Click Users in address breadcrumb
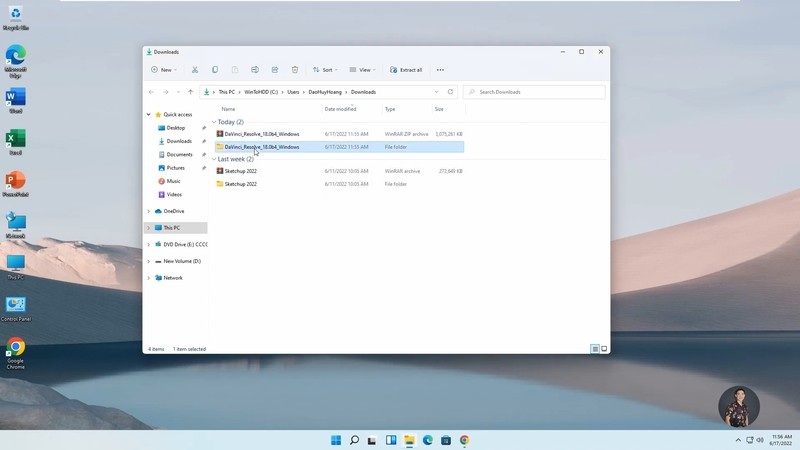The height and width of the screenshot is (450, 800). (x=293, y=92)
